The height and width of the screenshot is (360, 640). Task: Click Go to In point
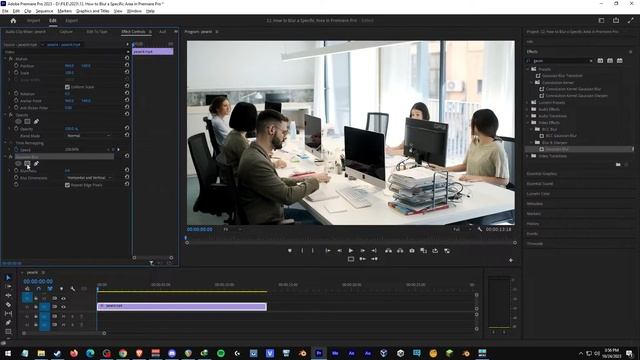[328, 251]
